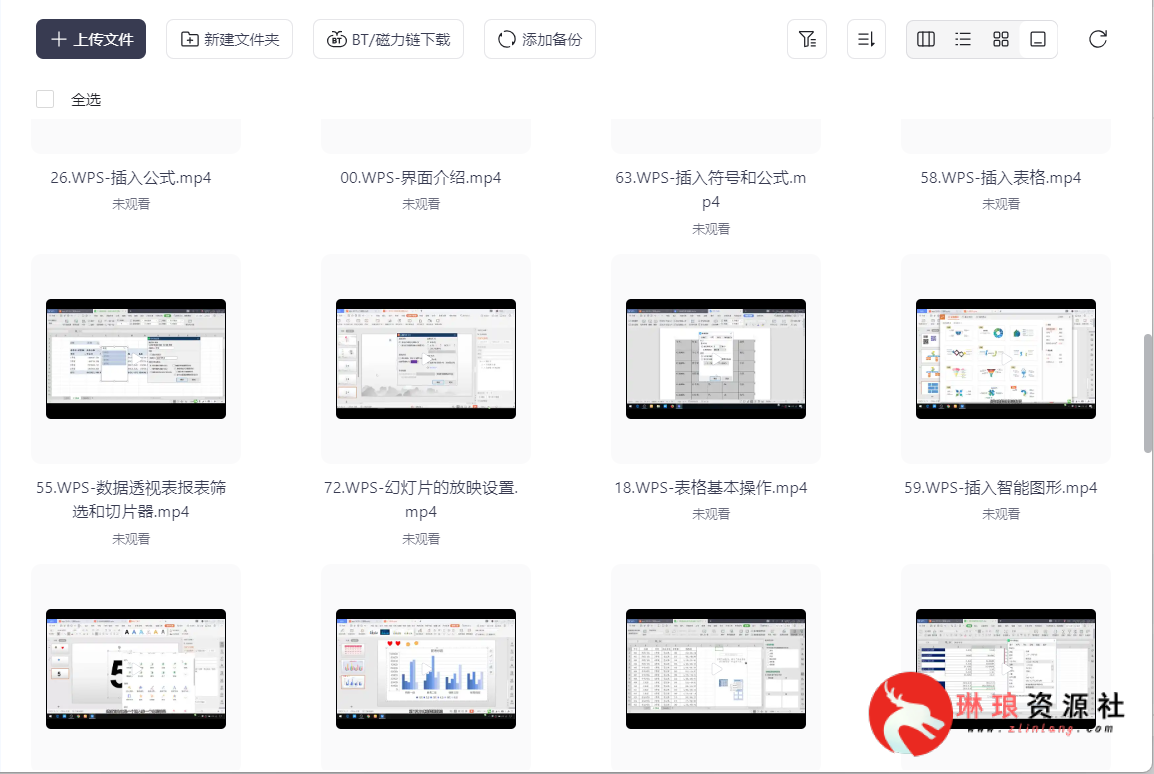Open BT/磁力链下载 download option
Image resolution: width=1154 pixels, height=774 pixels.
(x=389, y=39)
